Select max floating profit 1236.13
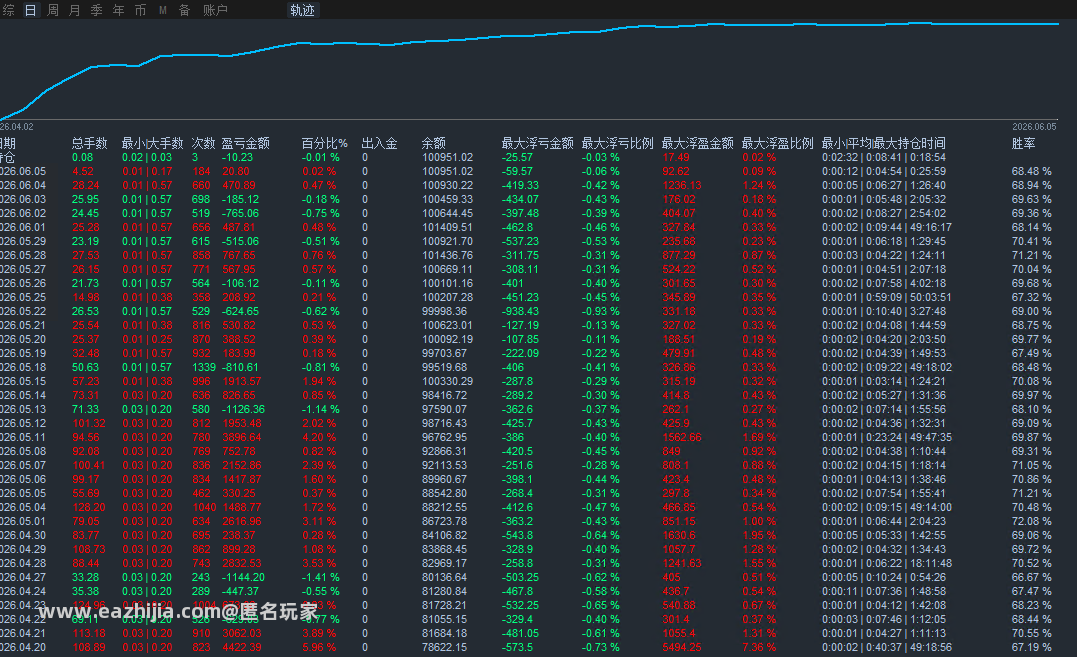This screenshot has width=1077, height=657. pyautogui.click(x=681, y=185)
